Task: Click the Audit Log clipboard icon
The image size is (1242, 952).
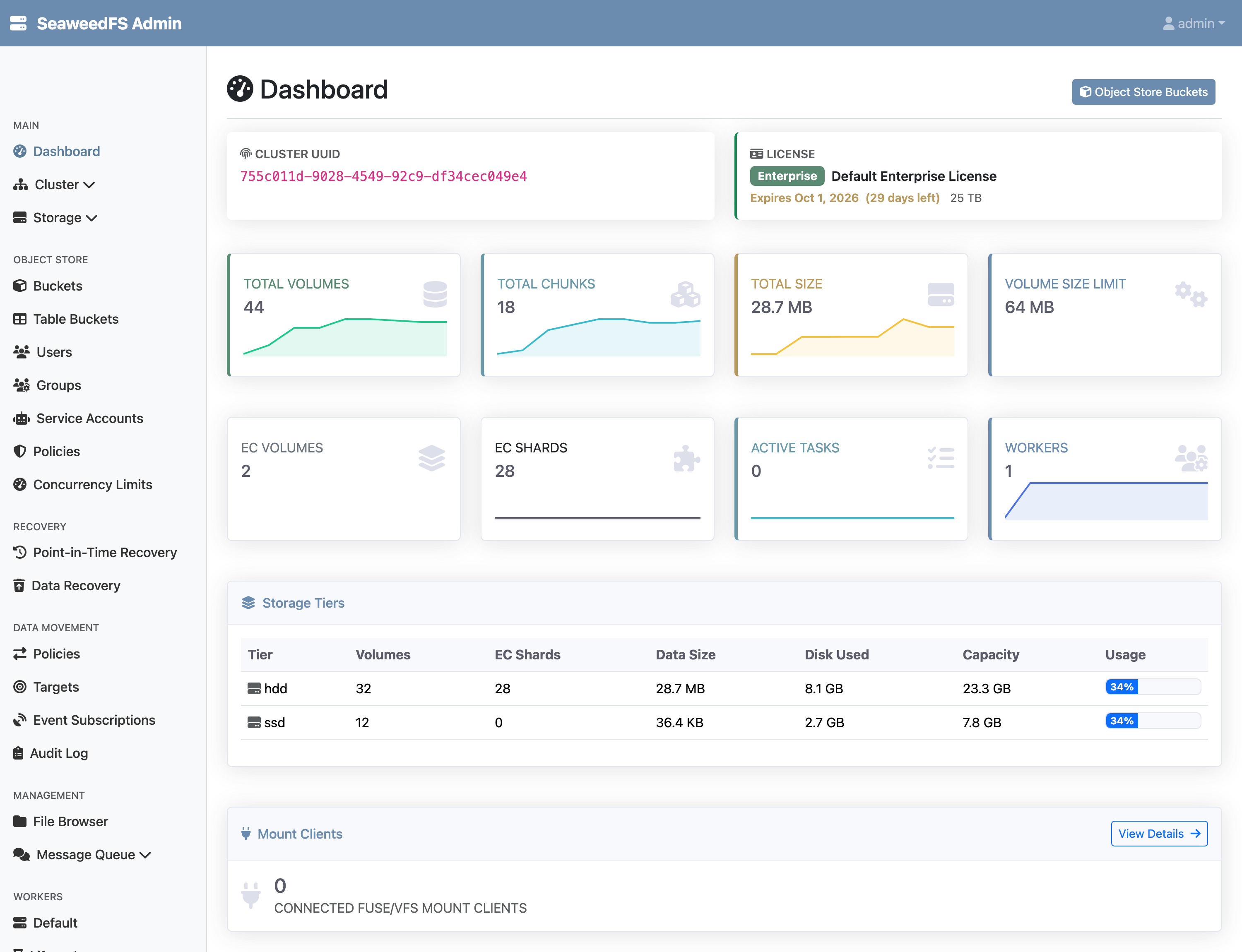Action: tap(18, 753)
